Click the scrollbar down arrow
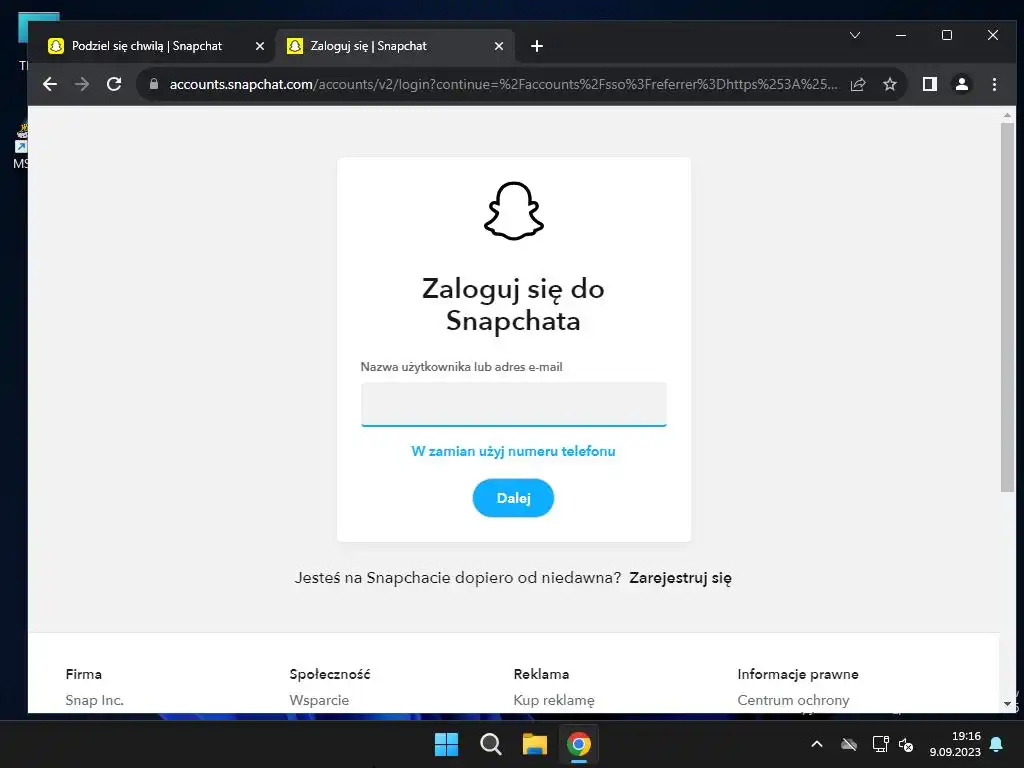Image resolution: width=1024 pixels, height=768 pixels. (x=1007, y=705)
